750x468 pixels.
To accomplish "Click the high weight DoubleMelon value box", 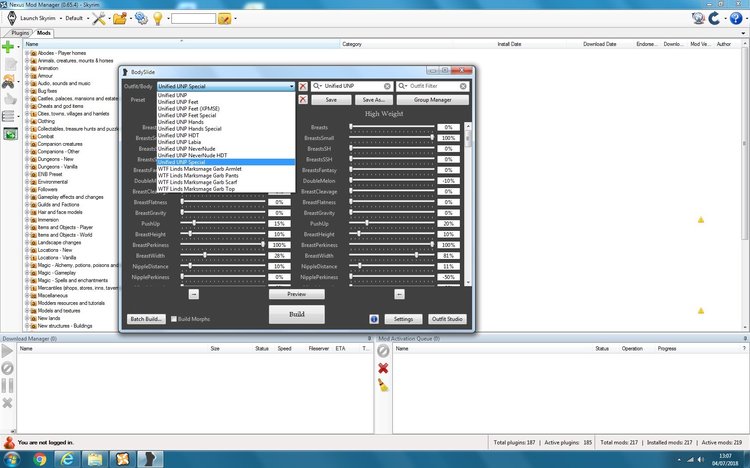I will (x=448, y=181).
